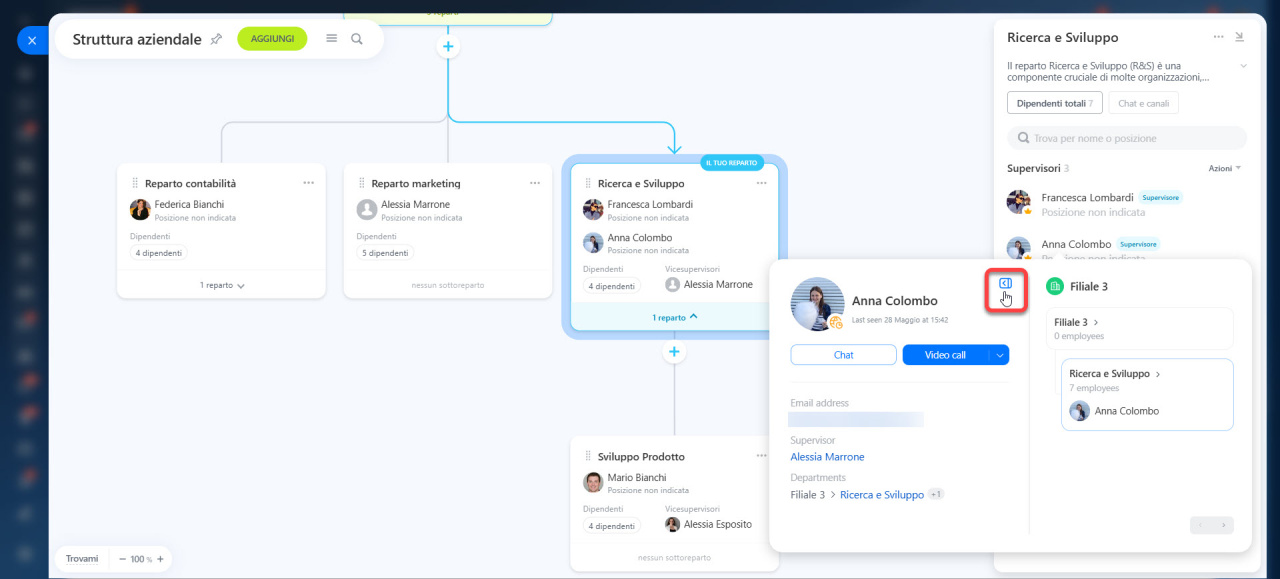Screen dimensions: 1280x579
Task: Select Anna Colombo in Ricerca e Sviluppo card
Action: tap(640, 238)
